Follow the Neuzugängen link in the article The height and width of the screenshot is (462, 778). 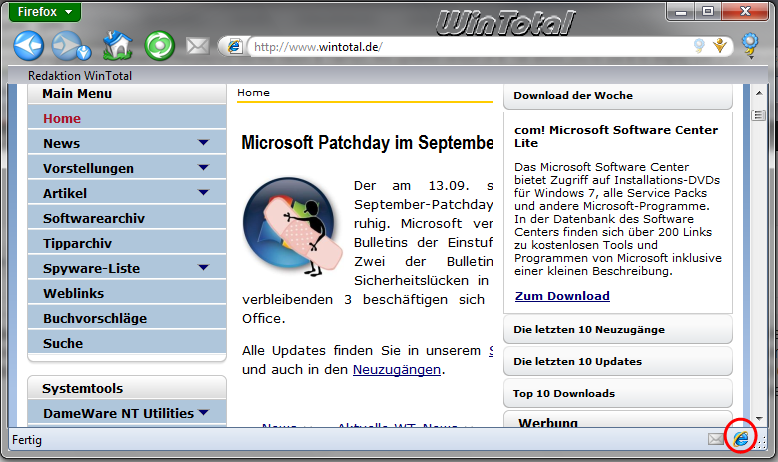point(397,370)
